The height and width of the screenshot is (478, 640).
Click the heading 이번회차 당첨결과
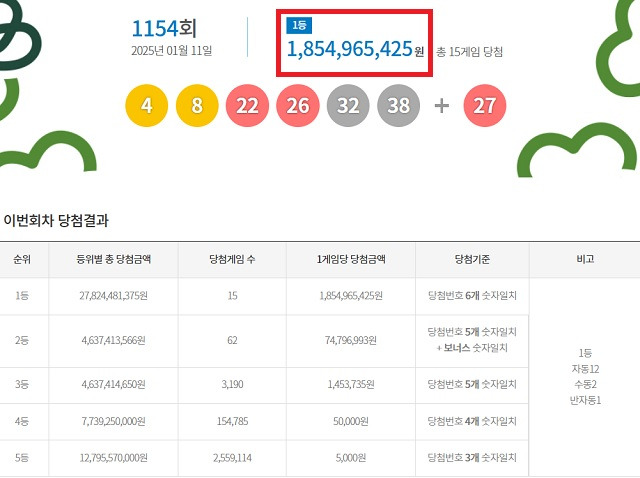click(x=56, y=220)
